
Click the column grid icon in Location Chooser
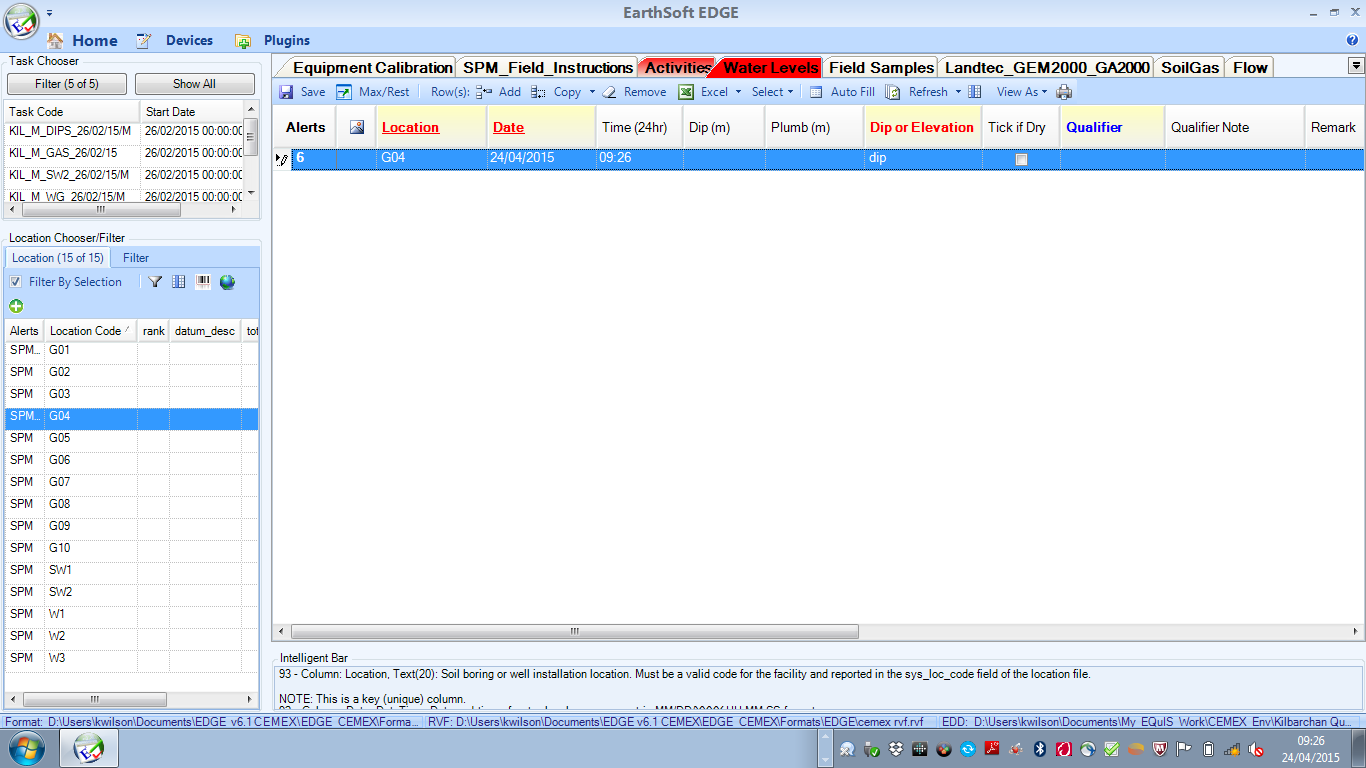(179, 282)
